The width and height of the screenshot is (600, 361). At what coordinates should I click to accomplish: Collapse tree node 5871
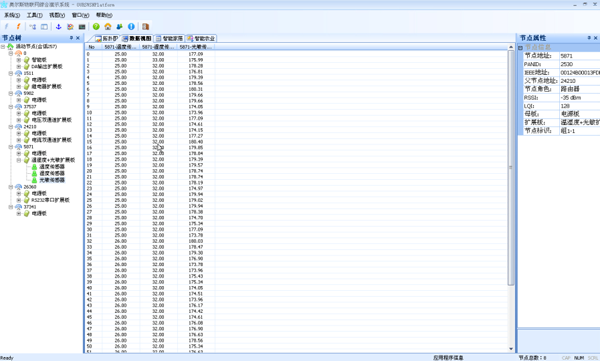[x=11, y=147]
